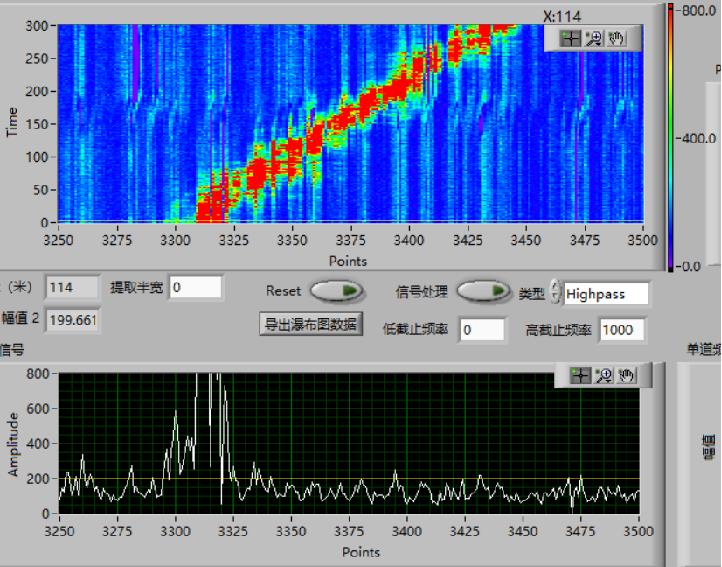
Task: Select zoom tool in amplitude graph palette
Action: point(604,375)
